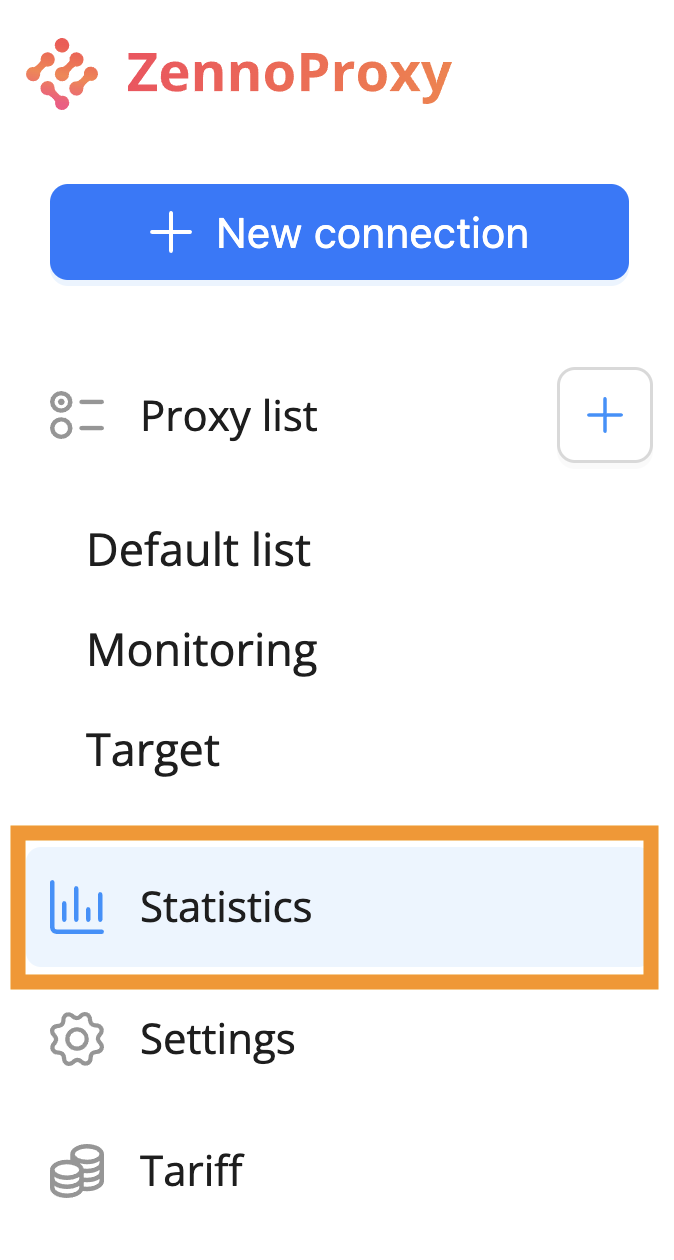674x1260 pixels.
Task: Open the Settings menu label
Action: tap(217, 1040)
